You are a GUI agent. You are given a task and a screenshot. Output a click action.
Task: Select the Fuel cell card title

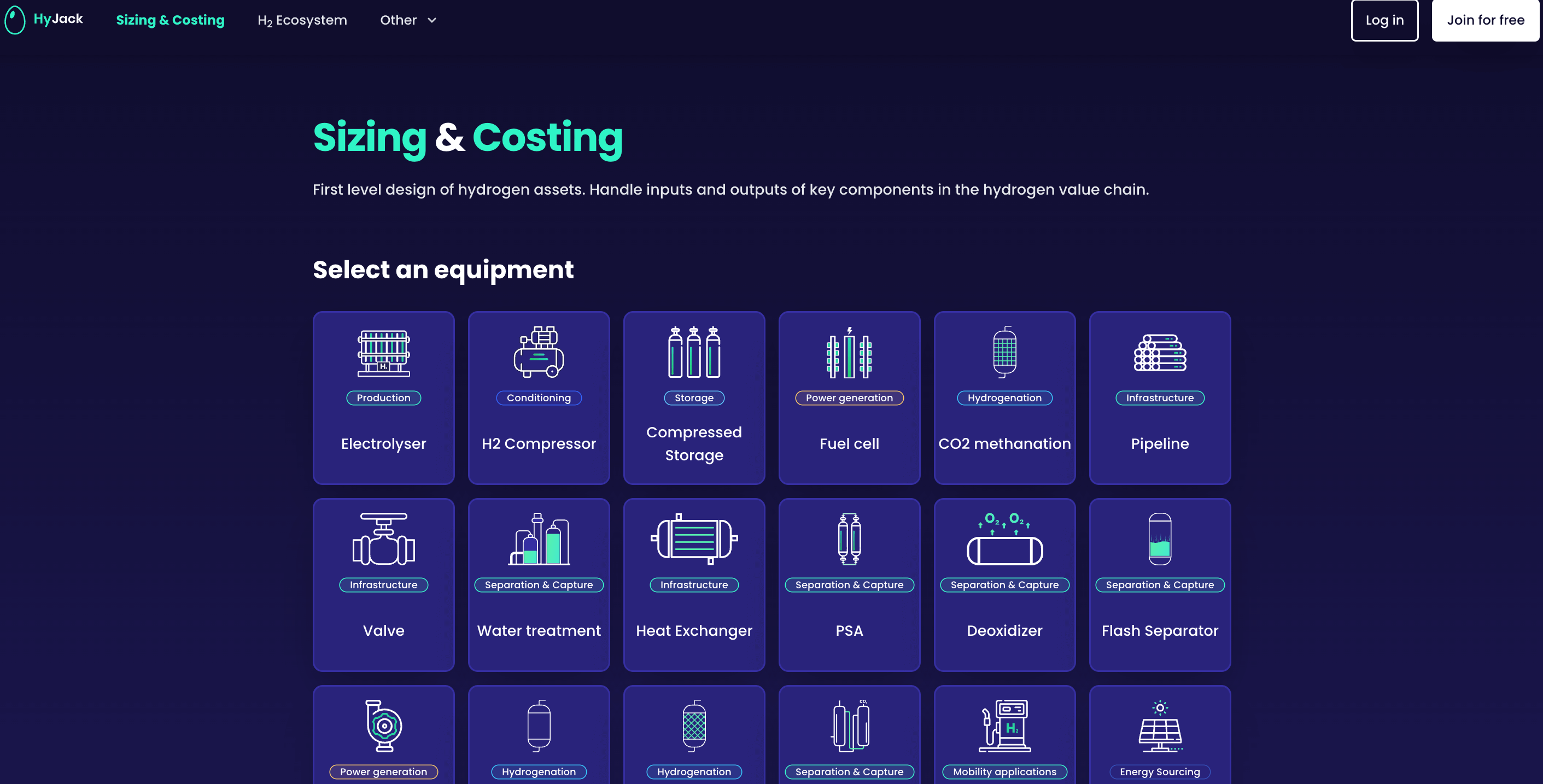tap(849, 444)
